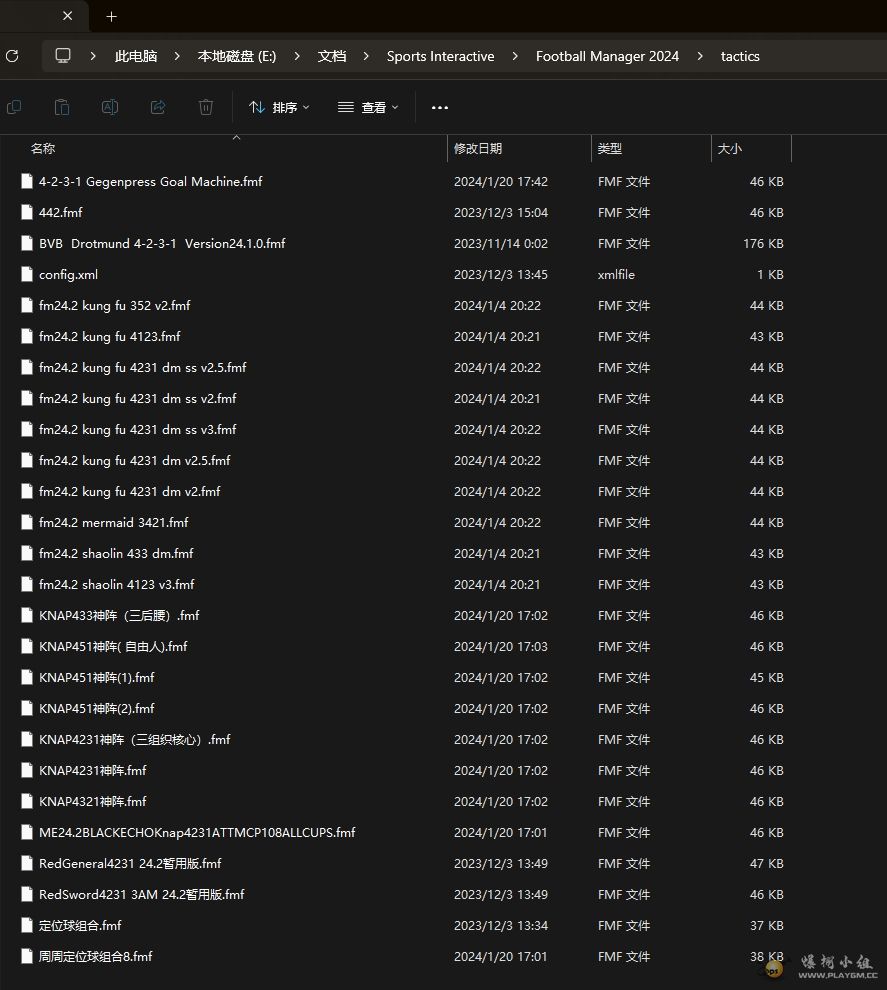Select fm24.2 shaolin 433 dm.fmf
The height and width of the screenshot is (990, 887).
pos(116,553)
